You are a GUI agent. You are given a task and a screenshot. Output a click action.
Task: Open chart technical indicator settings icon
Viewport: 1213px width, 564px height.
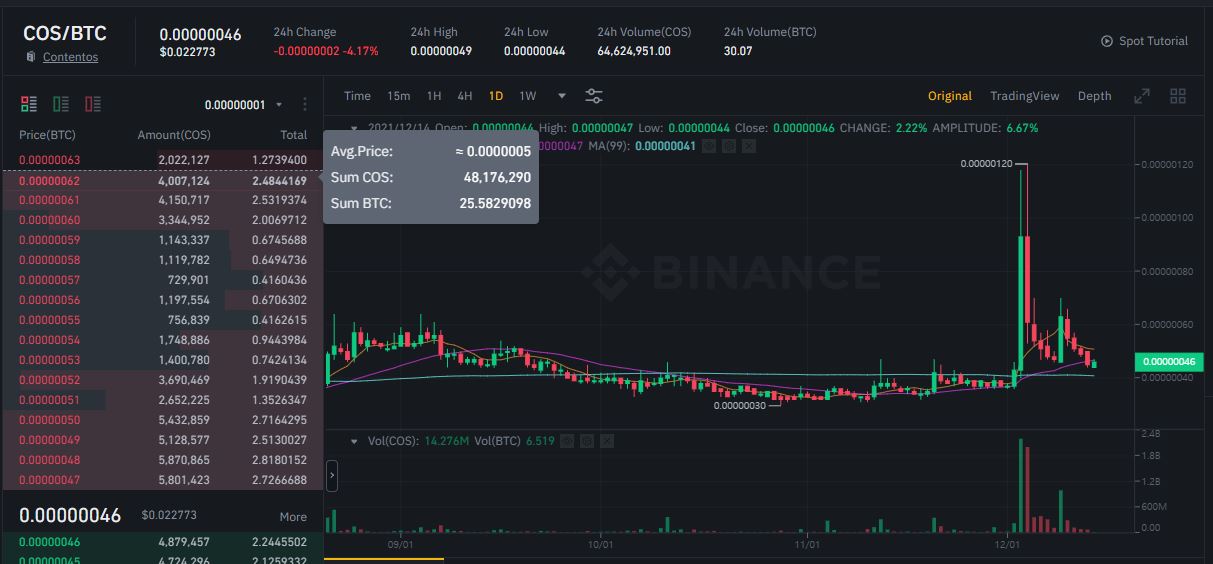[x=594, y=96]
